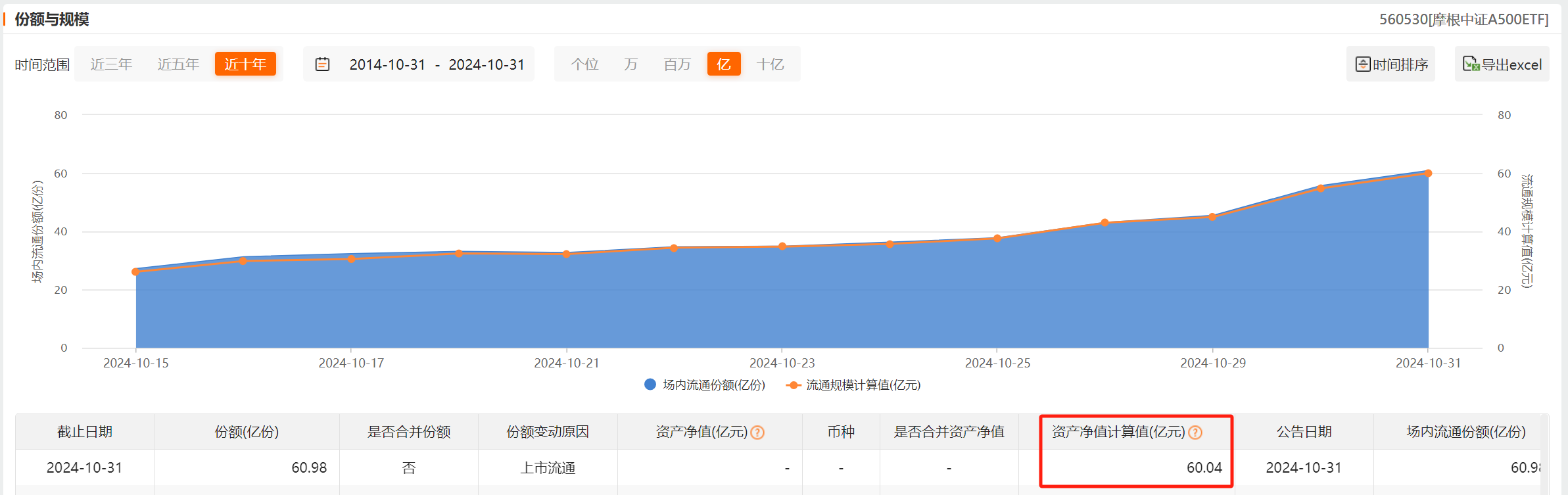Click the chart data point at 2024-10-31
Viewport: 1568px width, 495px height.
coord(1428,174)
